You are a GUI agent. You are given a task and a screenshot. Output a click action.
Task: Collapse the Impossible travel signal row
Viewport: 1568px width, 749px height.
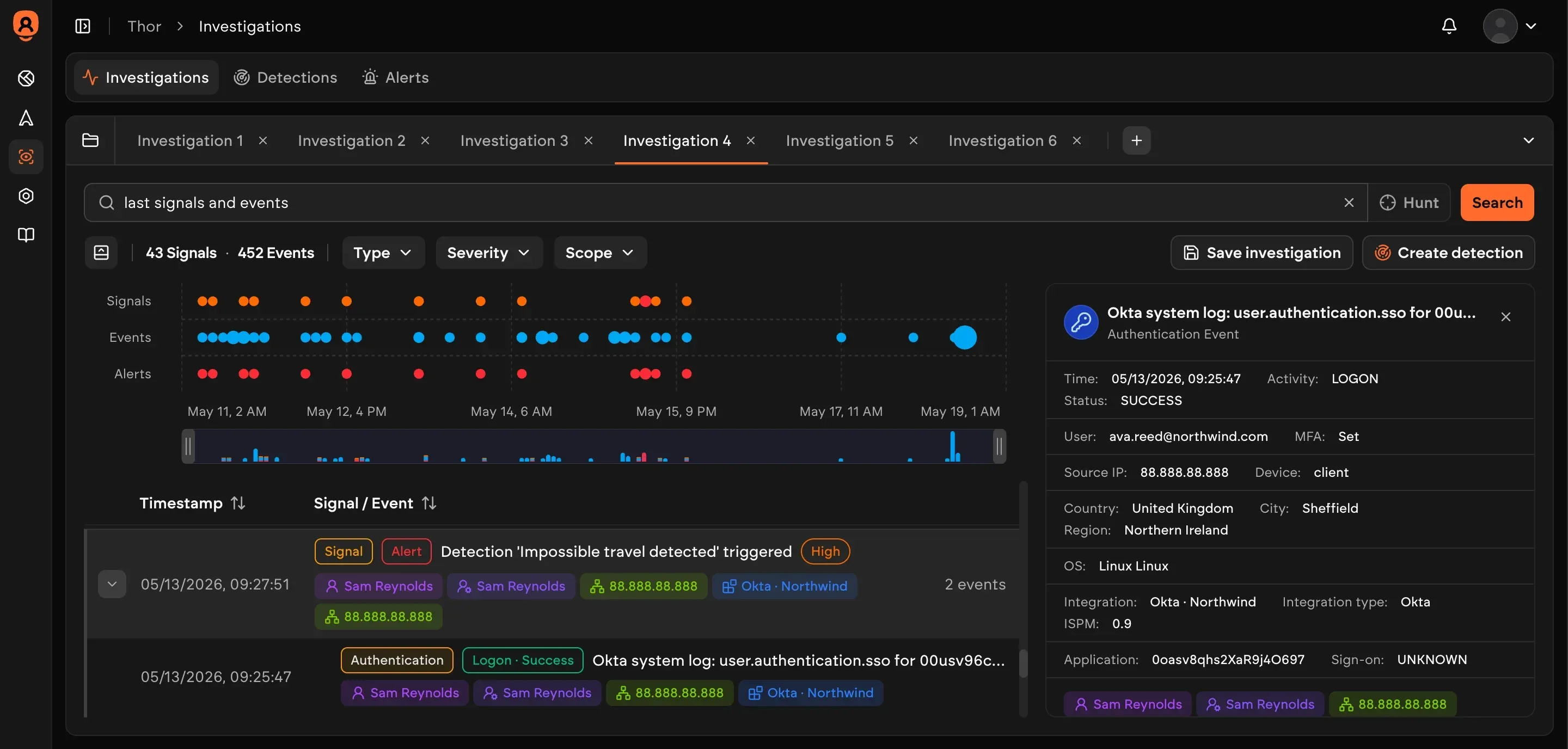[x=112, y=584]
